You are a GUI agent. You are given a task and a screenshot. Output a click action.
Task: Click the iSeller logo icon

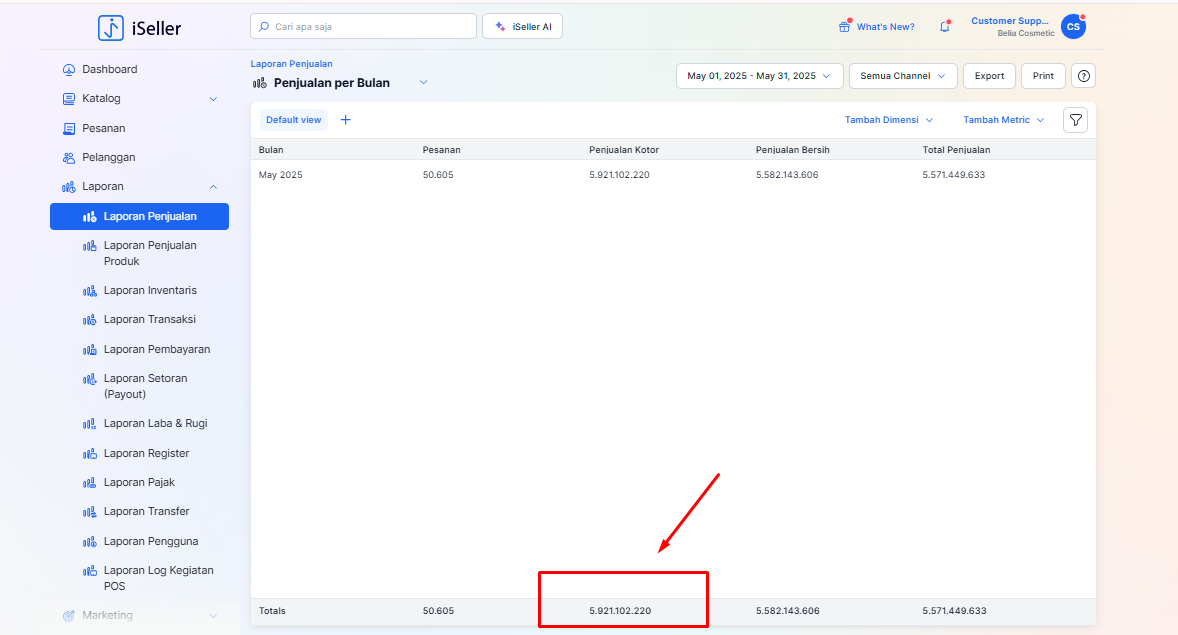click(111, 28)
